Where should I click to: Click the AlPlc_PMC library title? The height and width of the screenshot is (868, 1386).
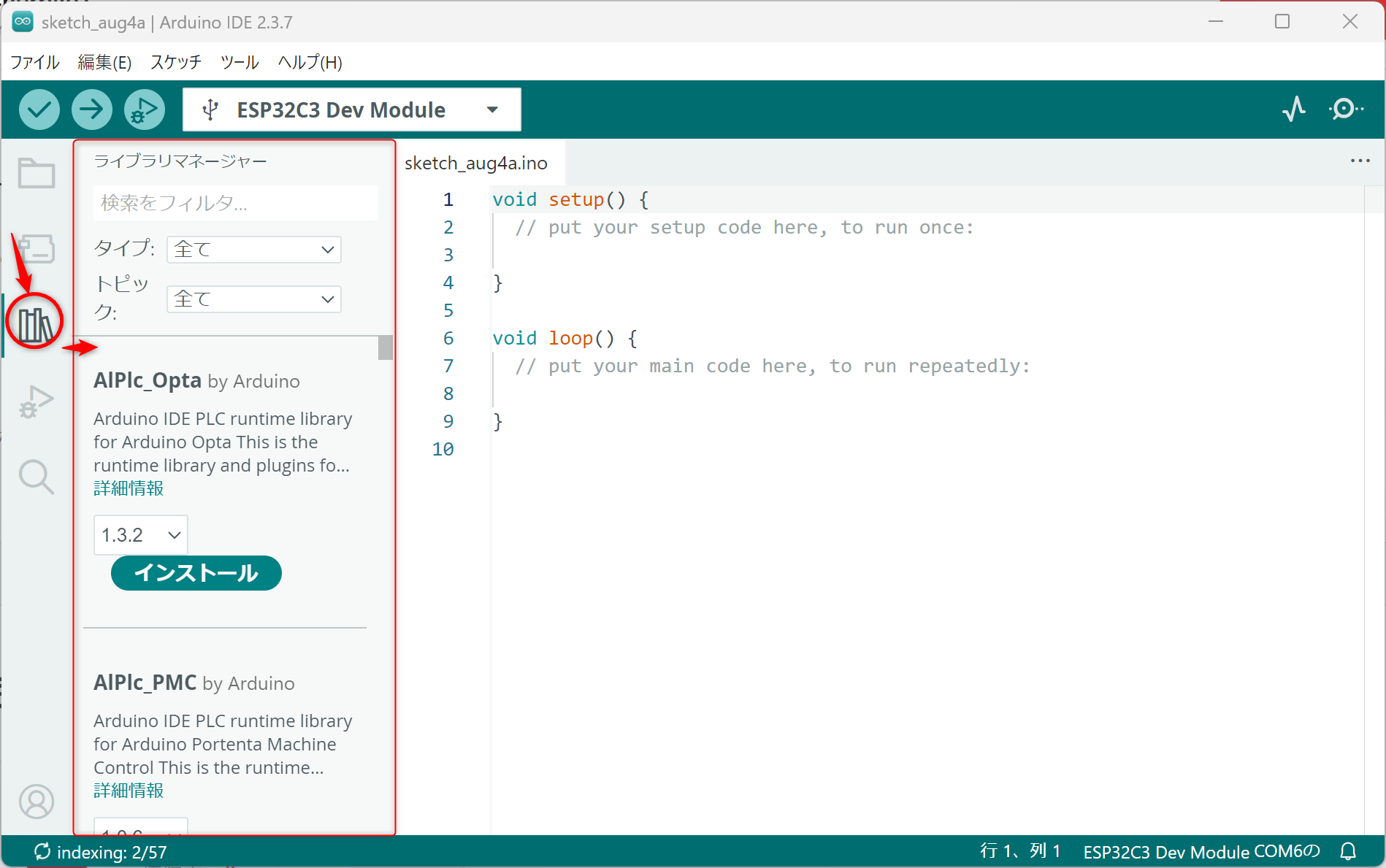[x=145, y=683]
